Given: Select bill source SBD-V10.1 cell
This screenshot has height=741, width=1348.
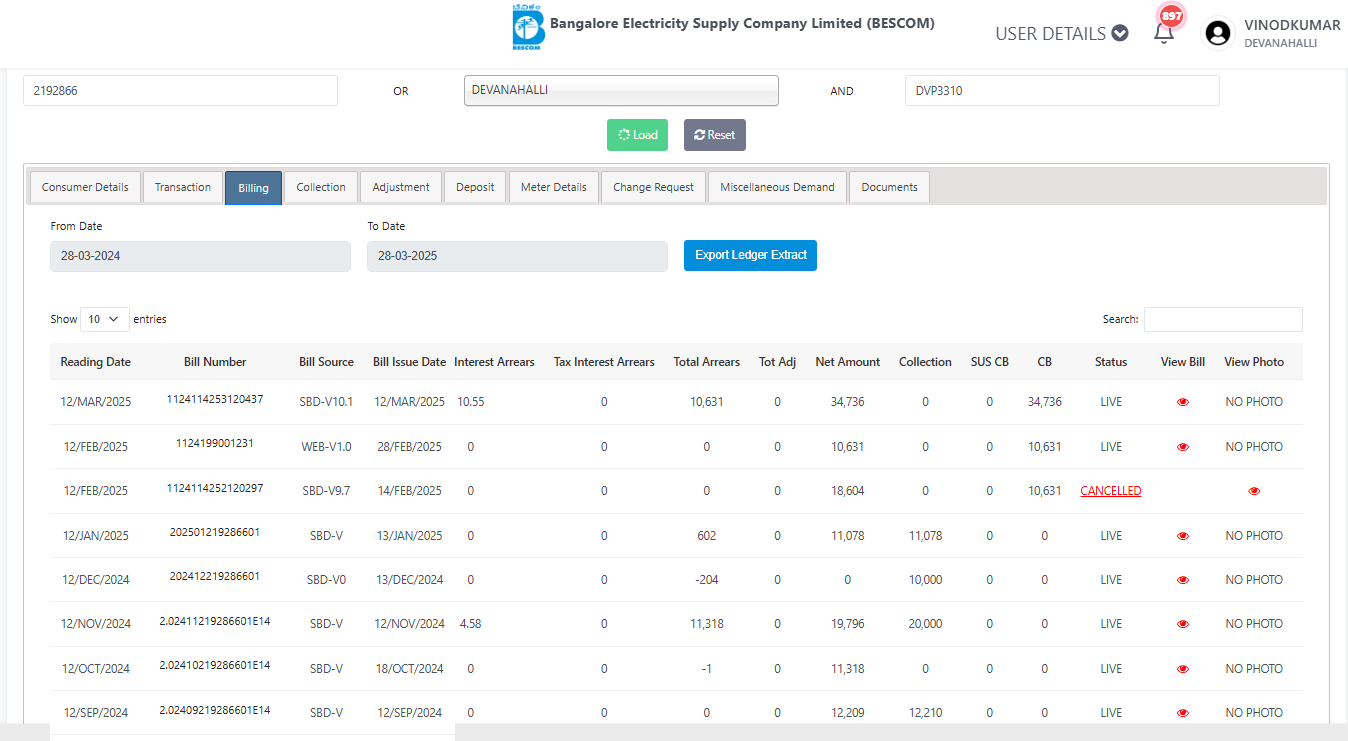Looking at the screenshot, I should (x=326, y=402).
